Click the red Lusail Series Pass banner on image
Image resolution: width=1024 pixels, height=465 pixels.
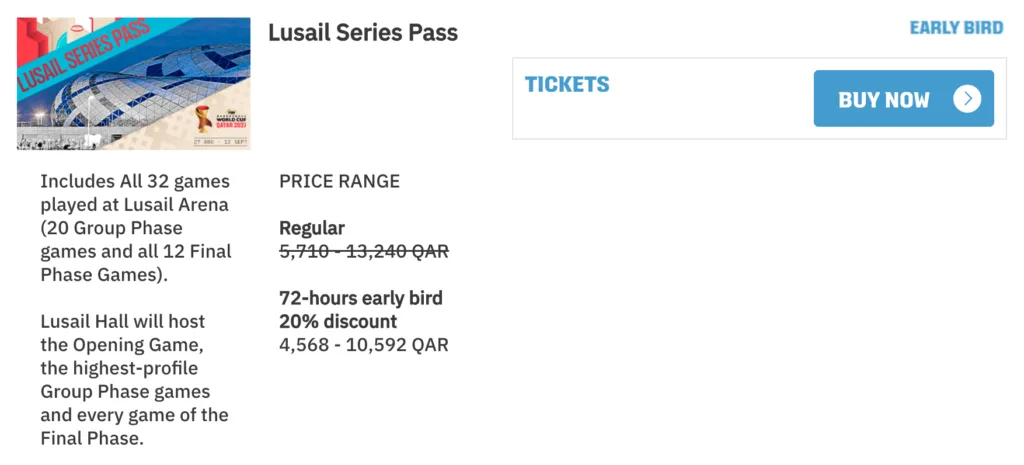85,56
